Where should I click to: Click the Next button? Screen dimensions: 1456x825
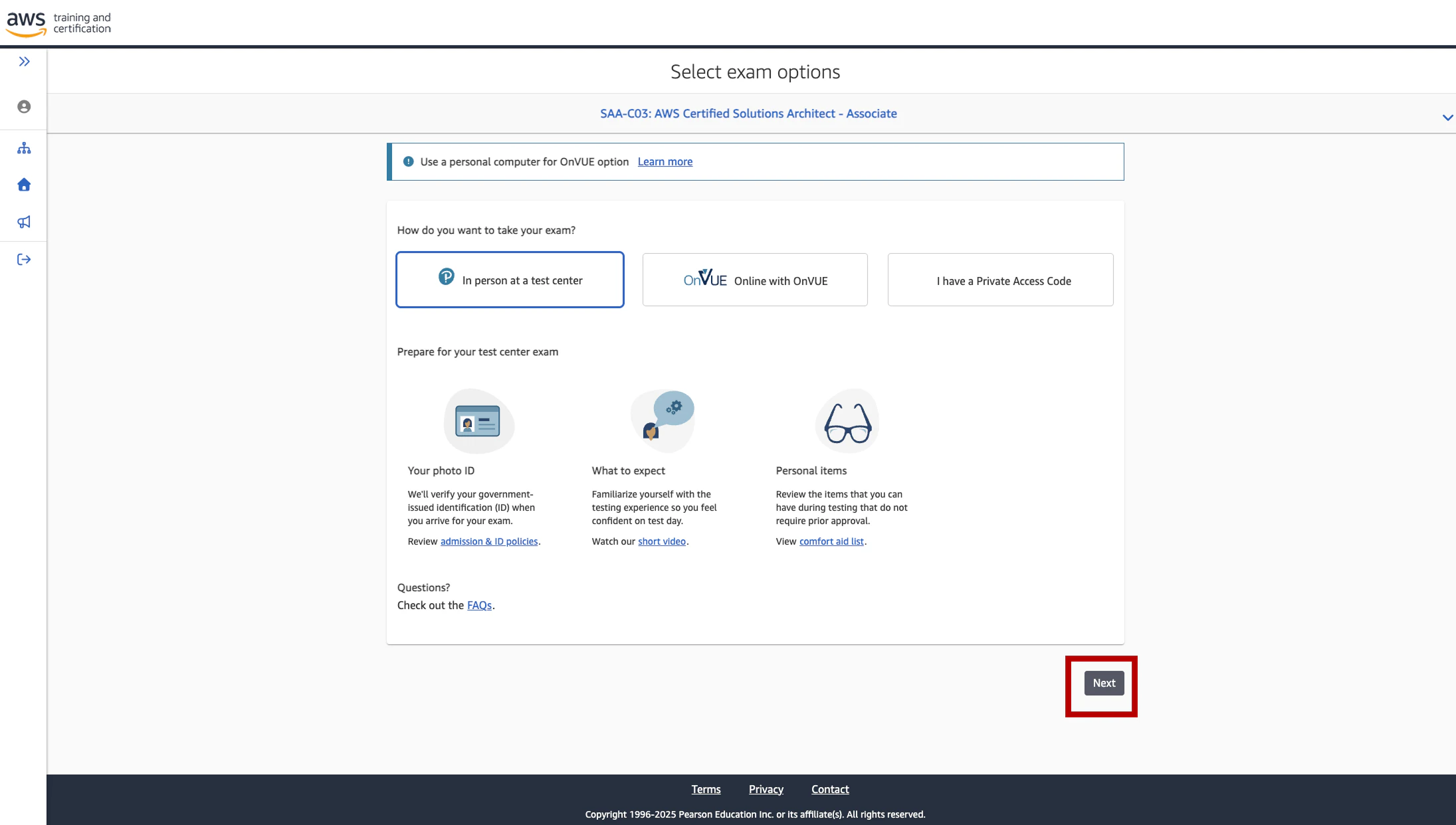click(1104, 683)
